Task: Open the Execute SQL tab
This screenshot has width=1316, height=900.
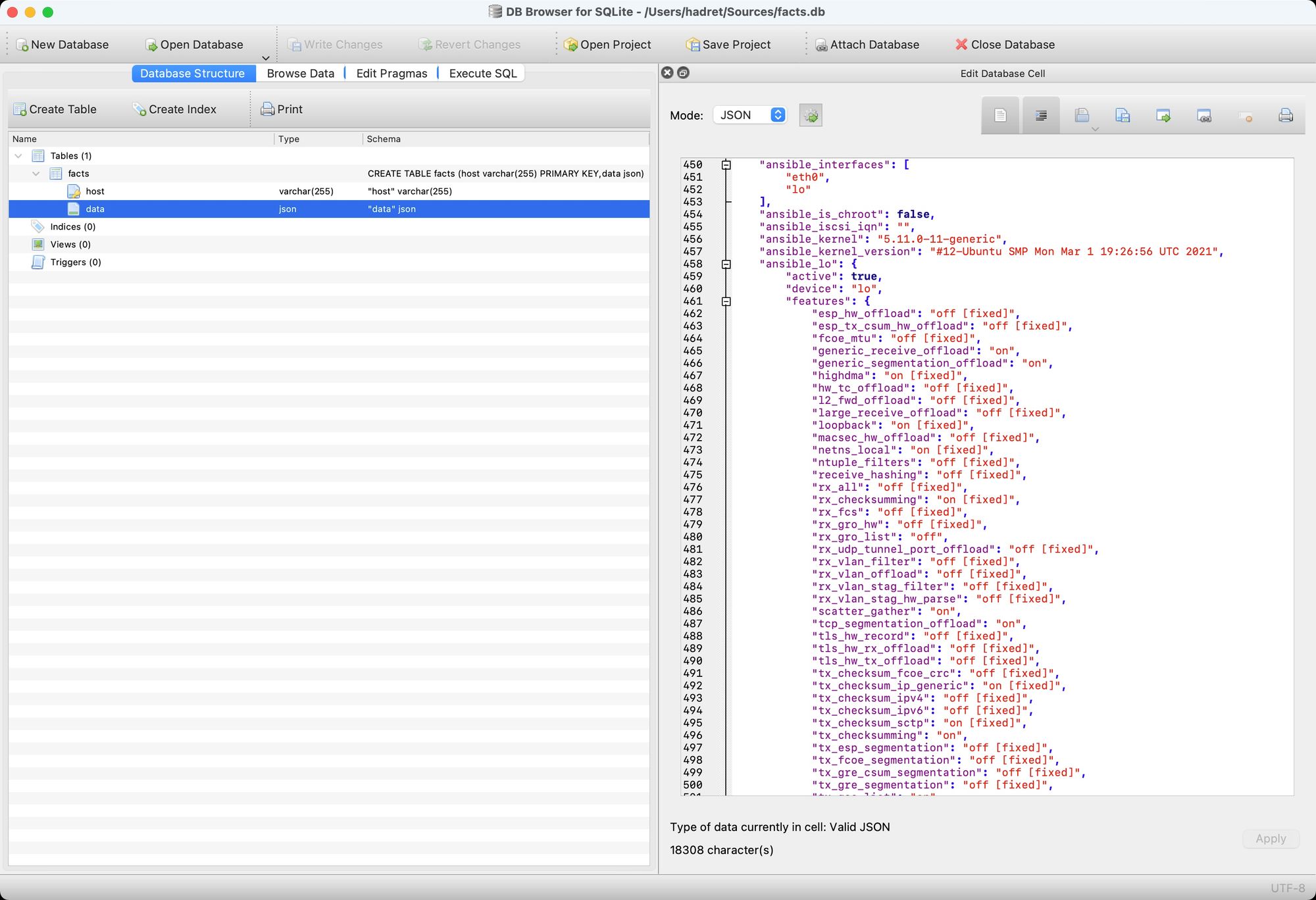Action: coord(482,74)
